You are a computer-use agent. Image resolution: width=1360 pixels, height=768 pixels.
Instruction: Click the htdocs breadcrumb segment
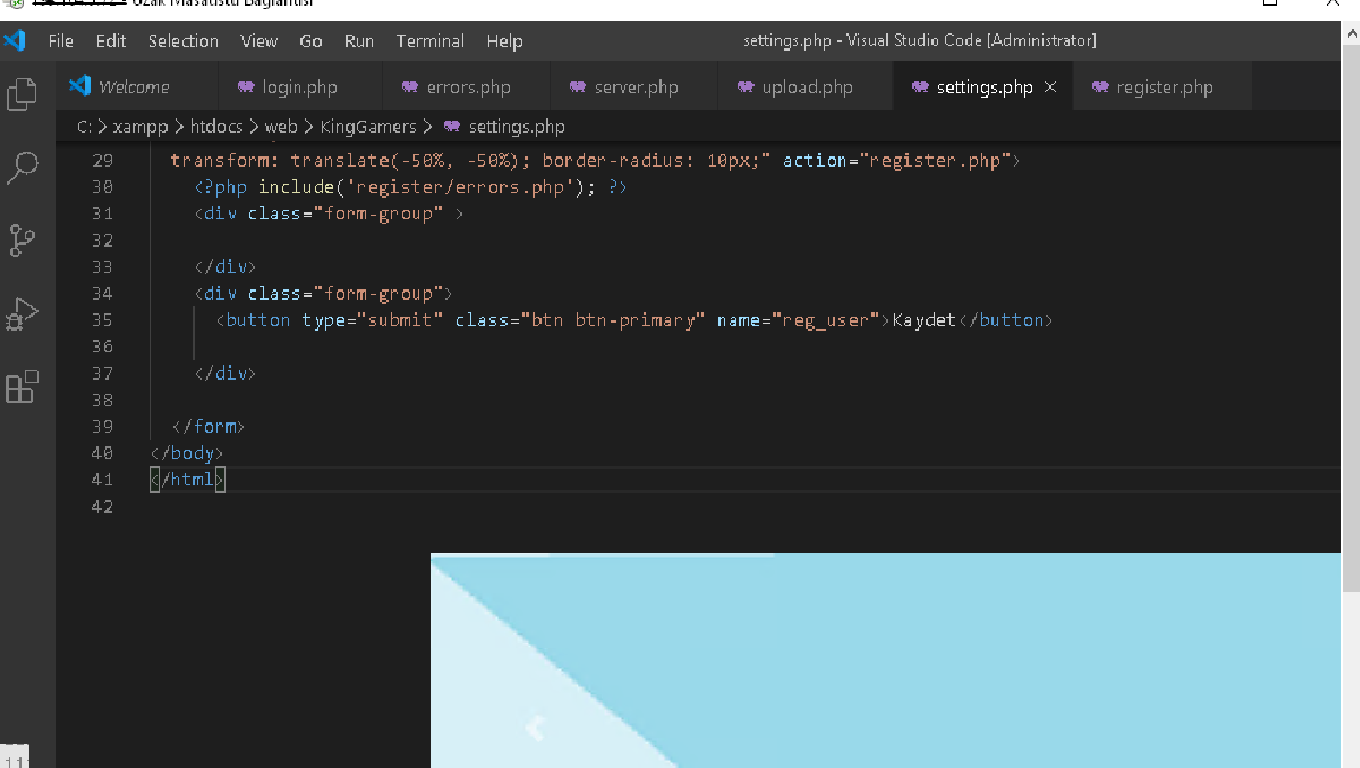click(x=217, y=127)
